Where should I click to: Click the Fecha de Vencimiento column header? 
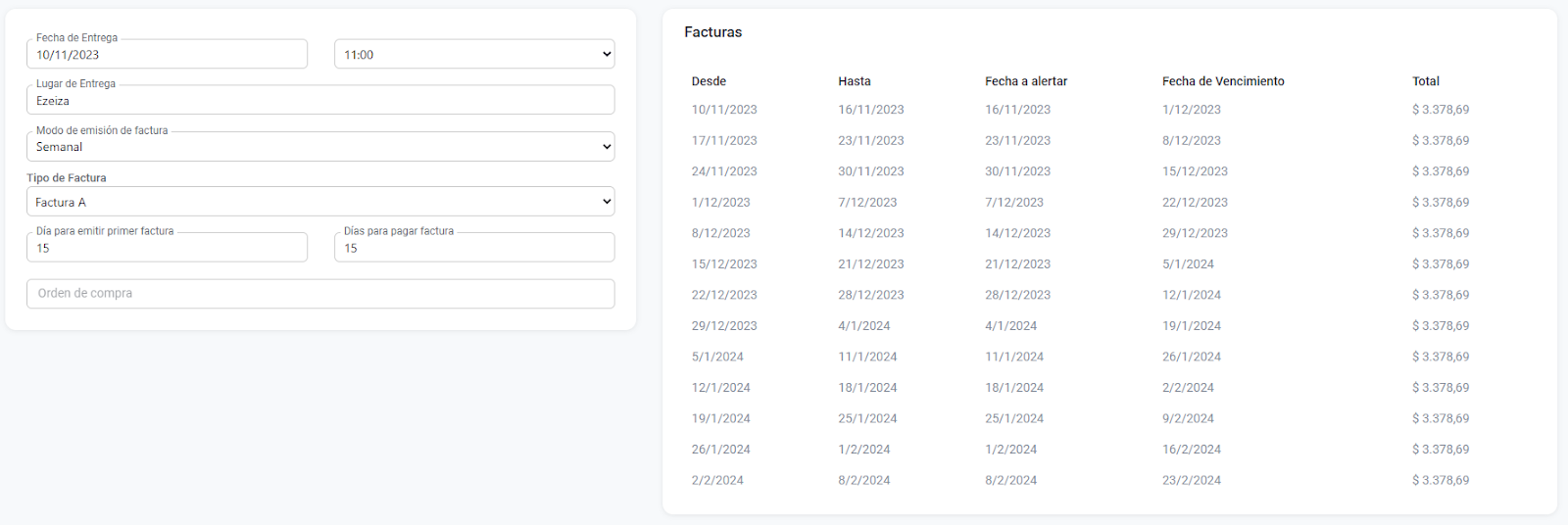click(1223, 81)
